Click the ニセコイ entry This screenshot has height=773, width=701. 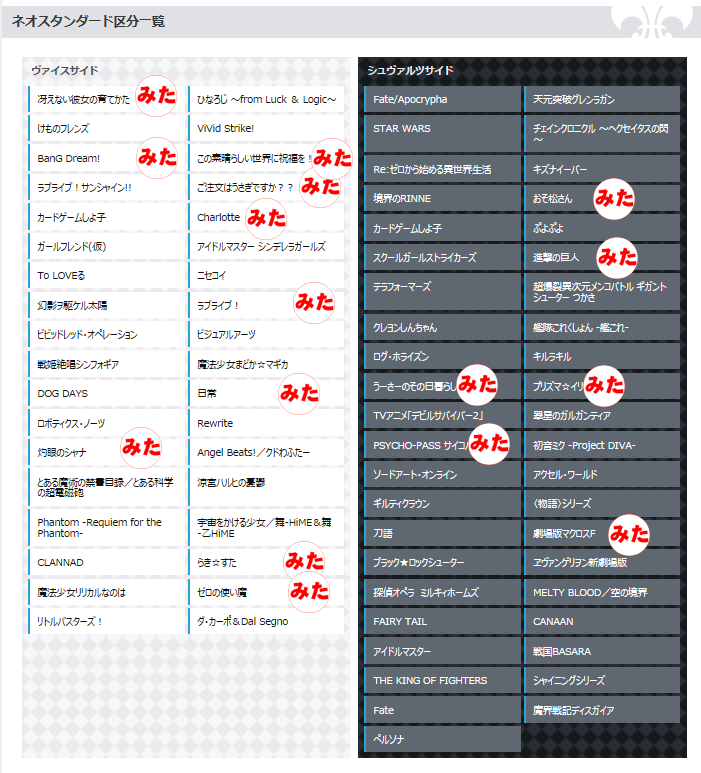(266, 276)
